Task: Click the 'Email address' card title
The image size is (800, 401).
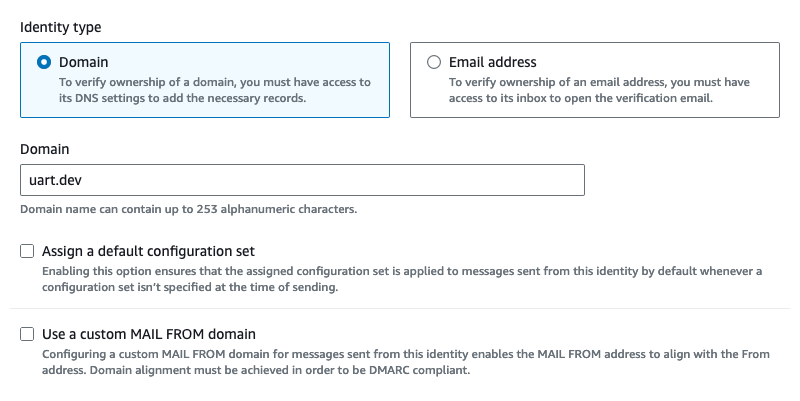Action: tap(492, 62)
